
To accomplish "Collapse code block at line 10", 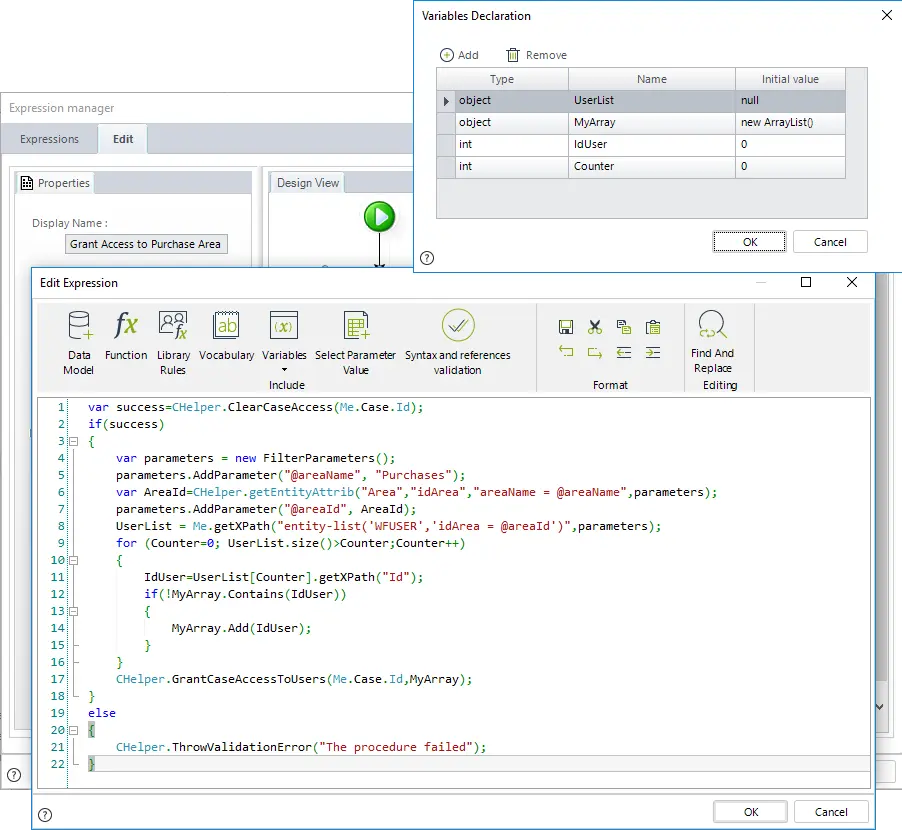I will (x=74, y=560).
